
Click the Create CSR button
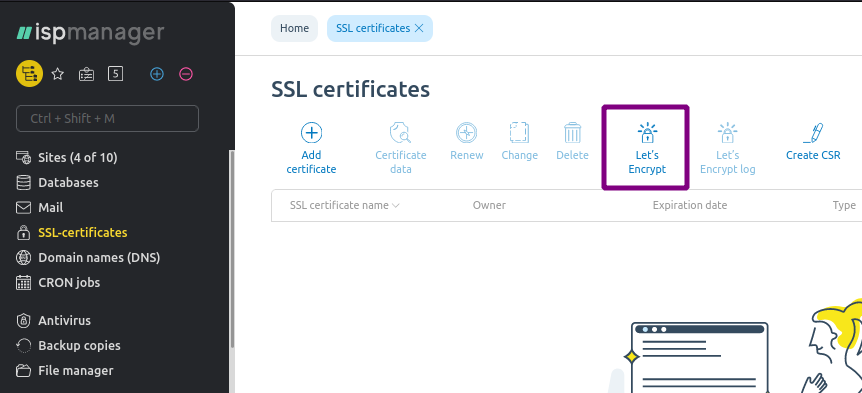tap(813, 142)
